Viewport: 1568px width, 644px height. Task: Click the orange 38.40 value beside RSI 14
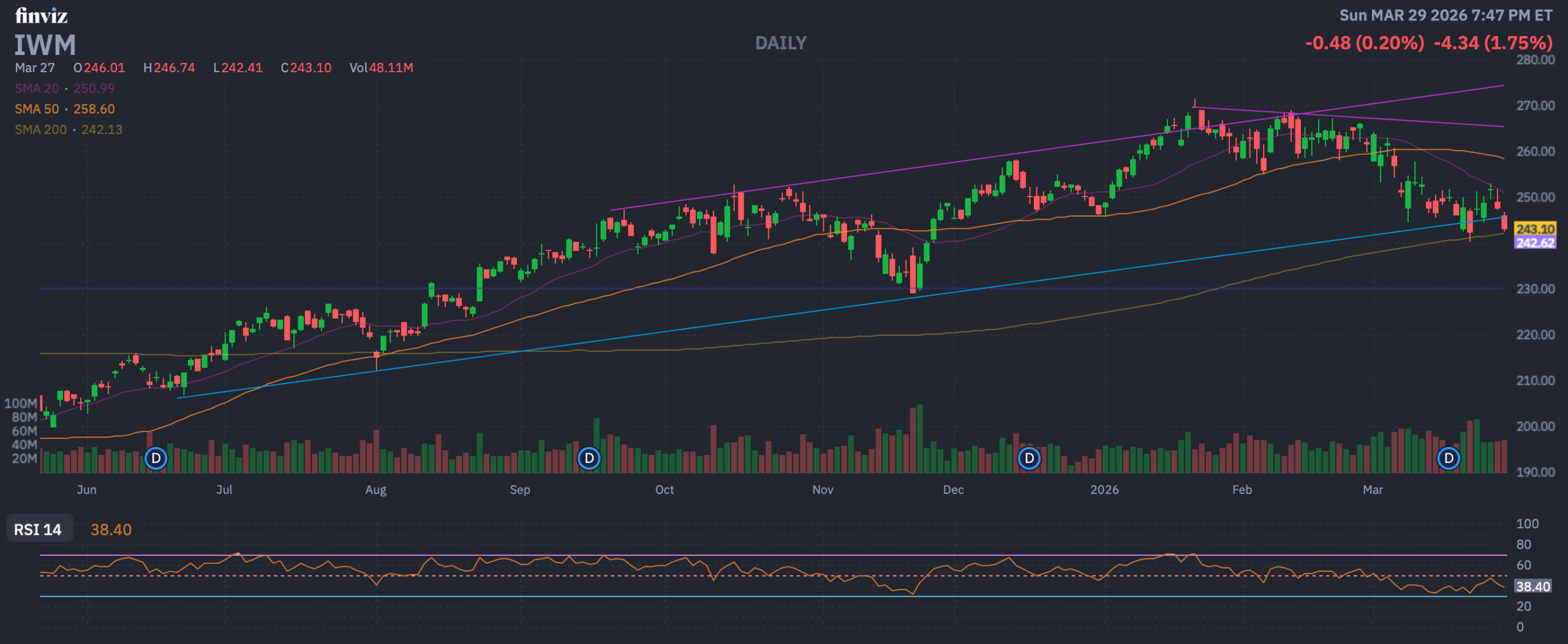[x=111, y=530]
